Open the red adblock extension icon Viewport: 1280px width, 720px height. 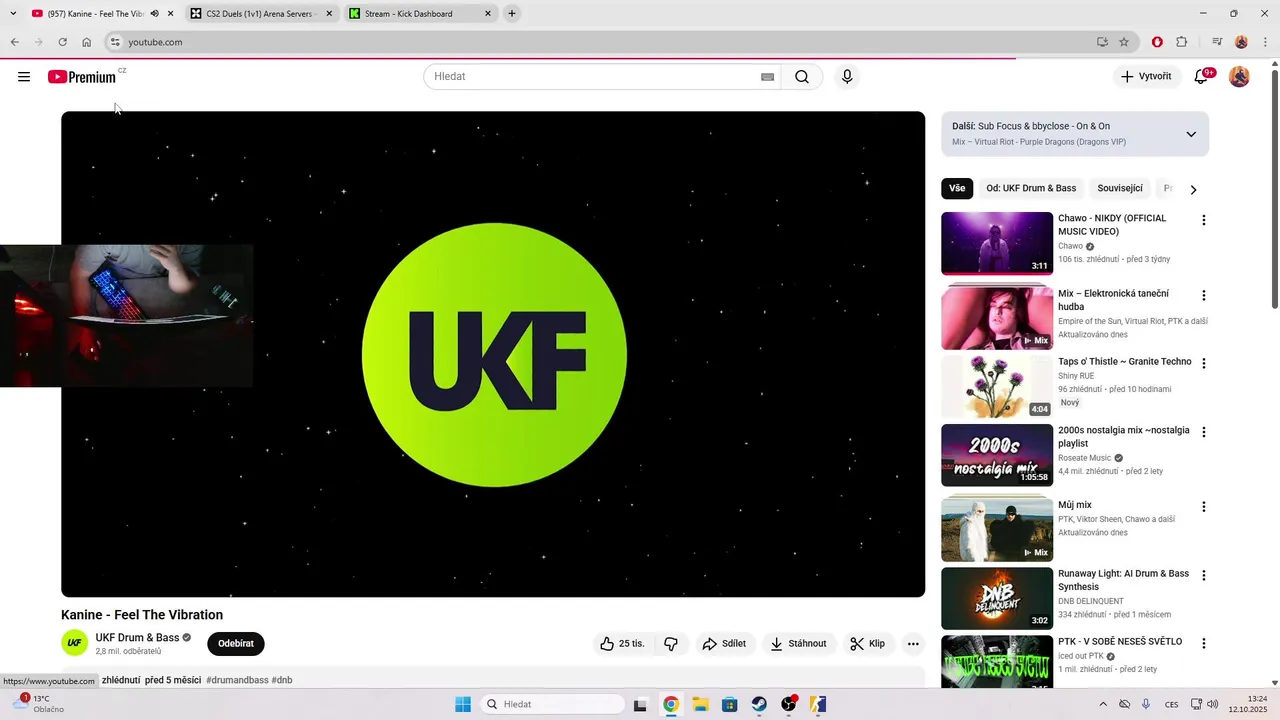point(1157,42)
